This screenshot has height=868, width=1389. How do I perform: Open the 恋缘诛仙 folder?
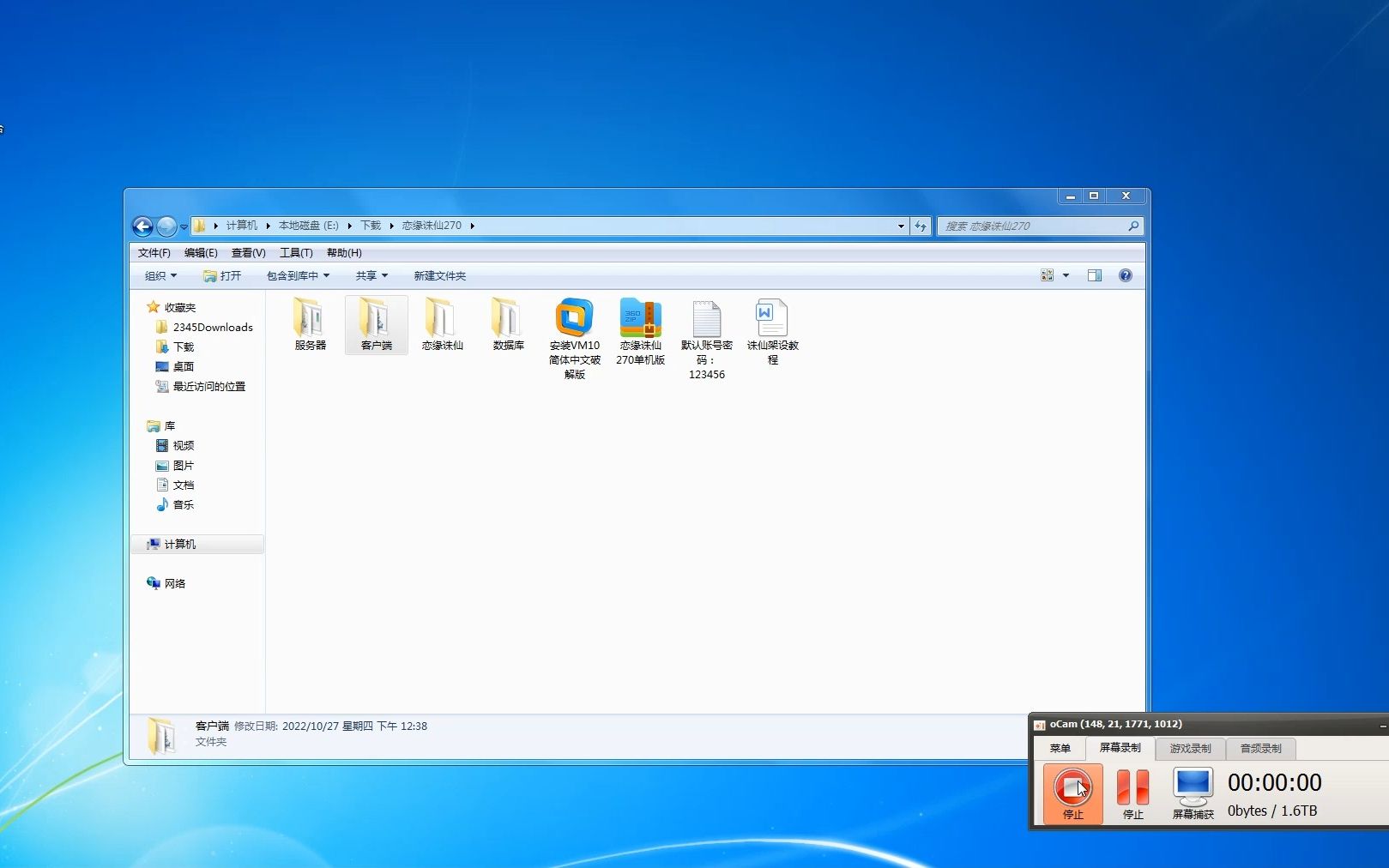[x=442, y=324]
